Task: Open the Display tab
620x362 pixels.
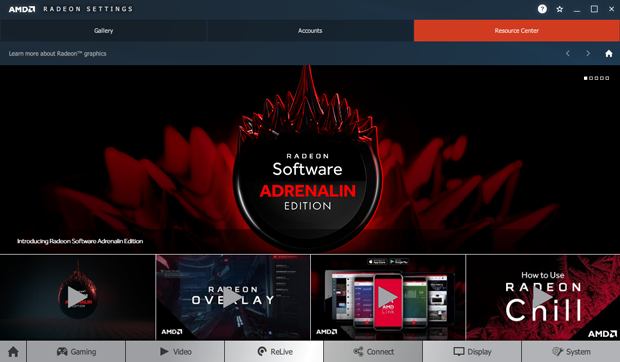Action: (472, 352)
